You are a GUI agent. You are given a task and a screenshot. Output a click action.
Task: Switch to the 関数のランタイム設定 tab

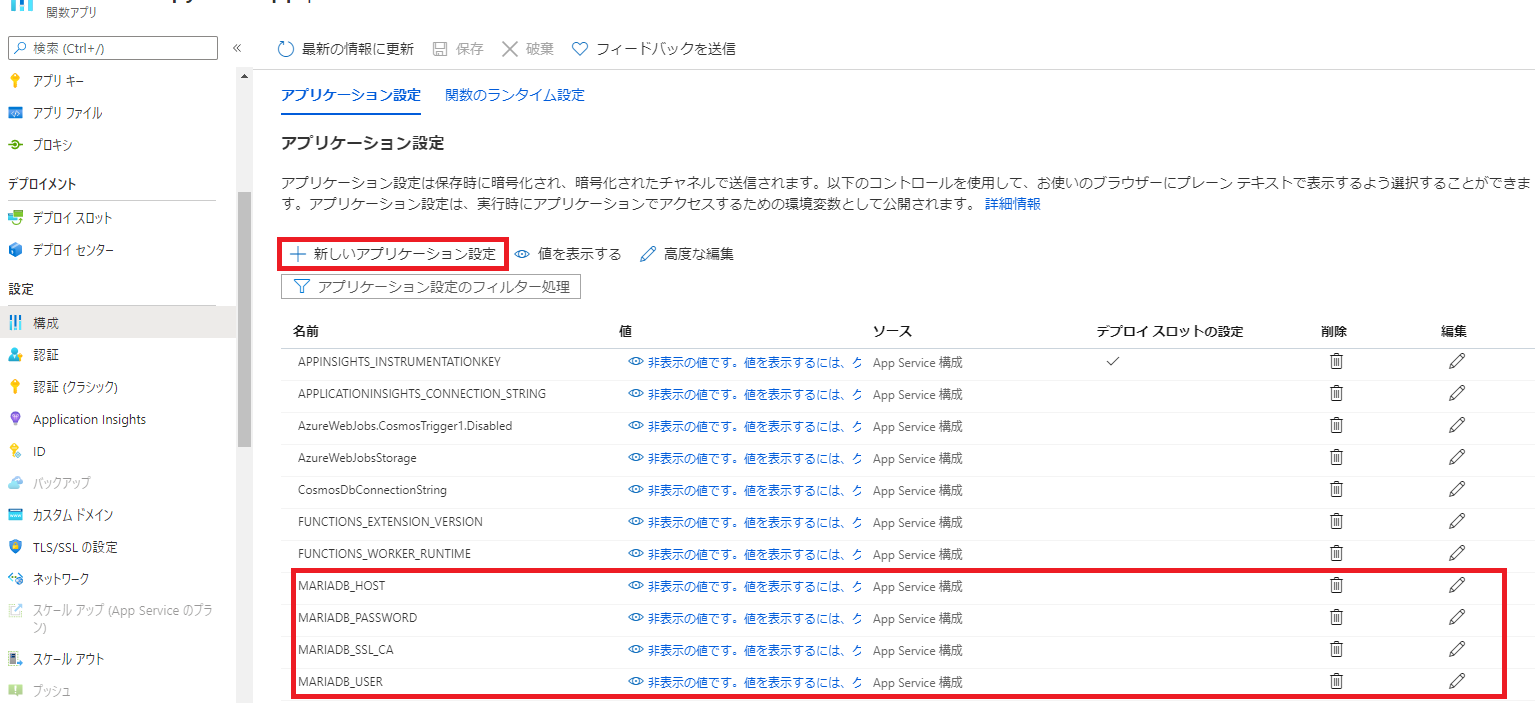(515, 94)
